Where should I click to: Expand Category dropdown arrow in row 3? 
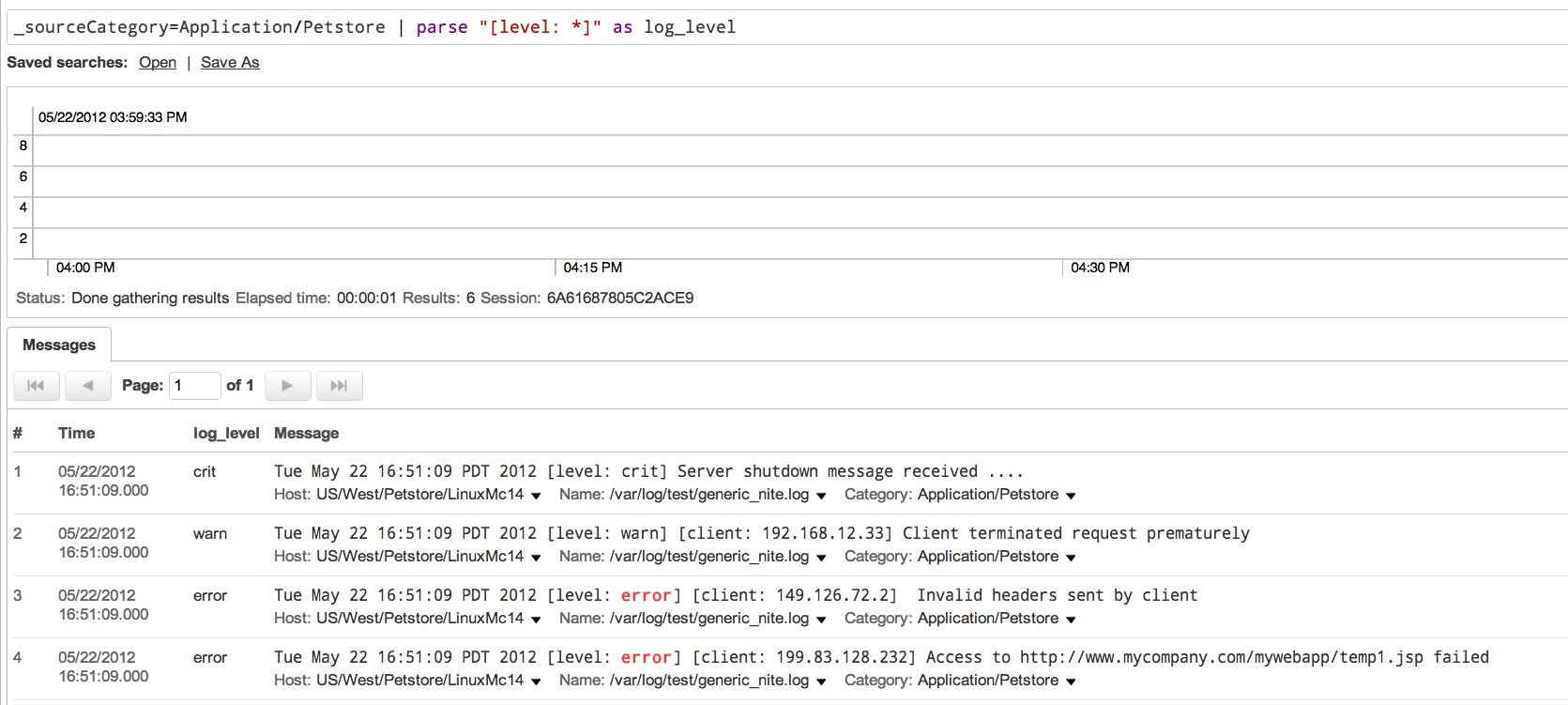pyautogui.click(x=1071, y=620)
